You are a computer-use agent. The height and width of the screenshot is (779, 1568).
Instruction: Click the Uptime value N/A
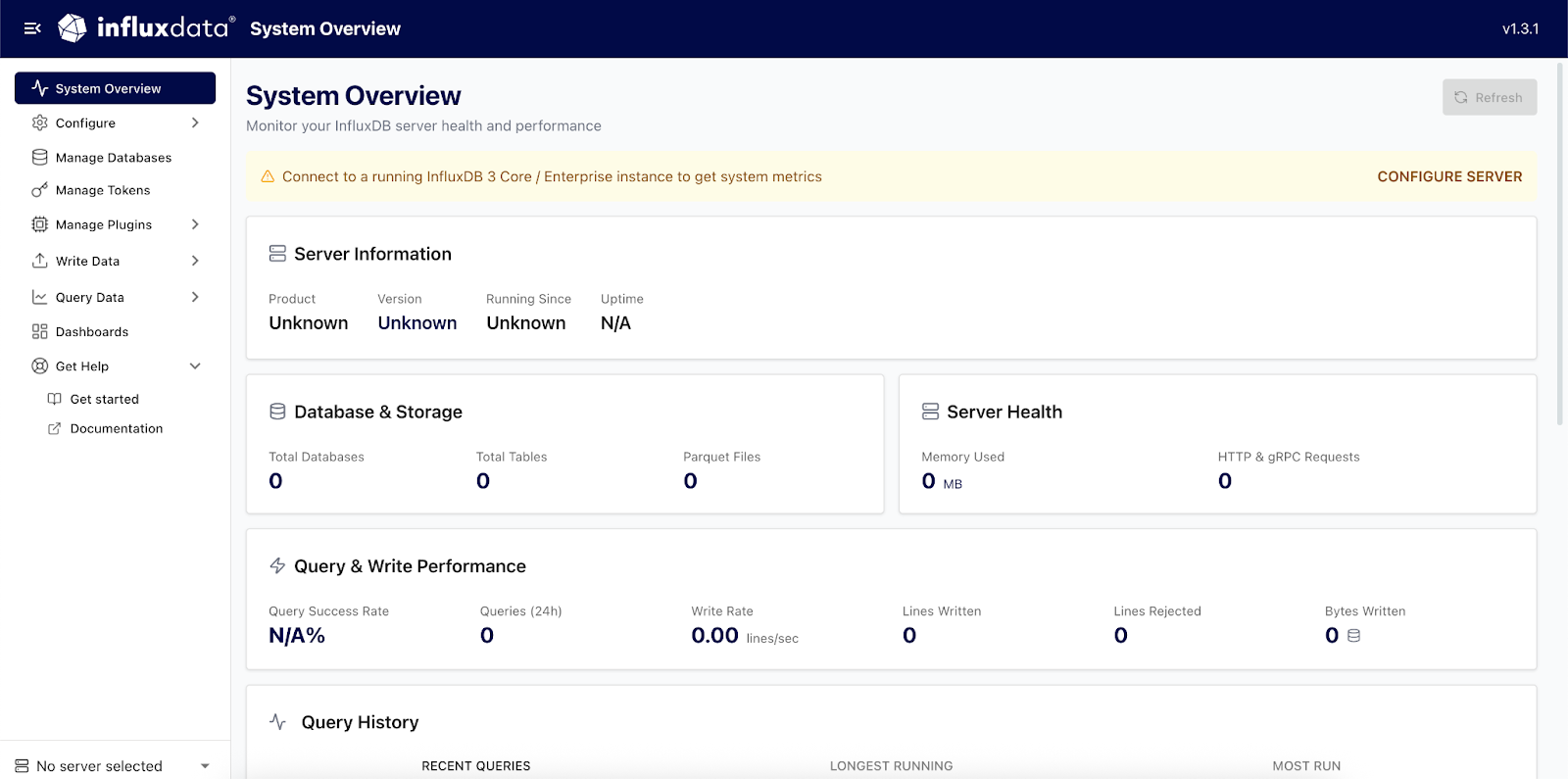615,323
